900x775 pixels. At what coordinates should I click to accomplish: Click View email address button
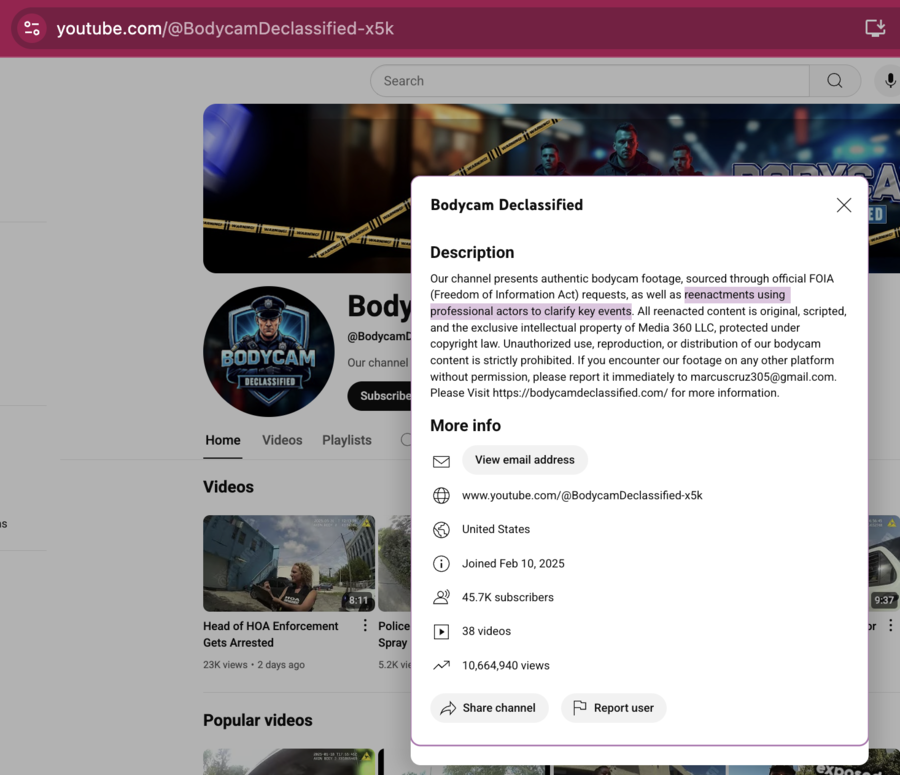pyautogui.click(x=525, y=460)
